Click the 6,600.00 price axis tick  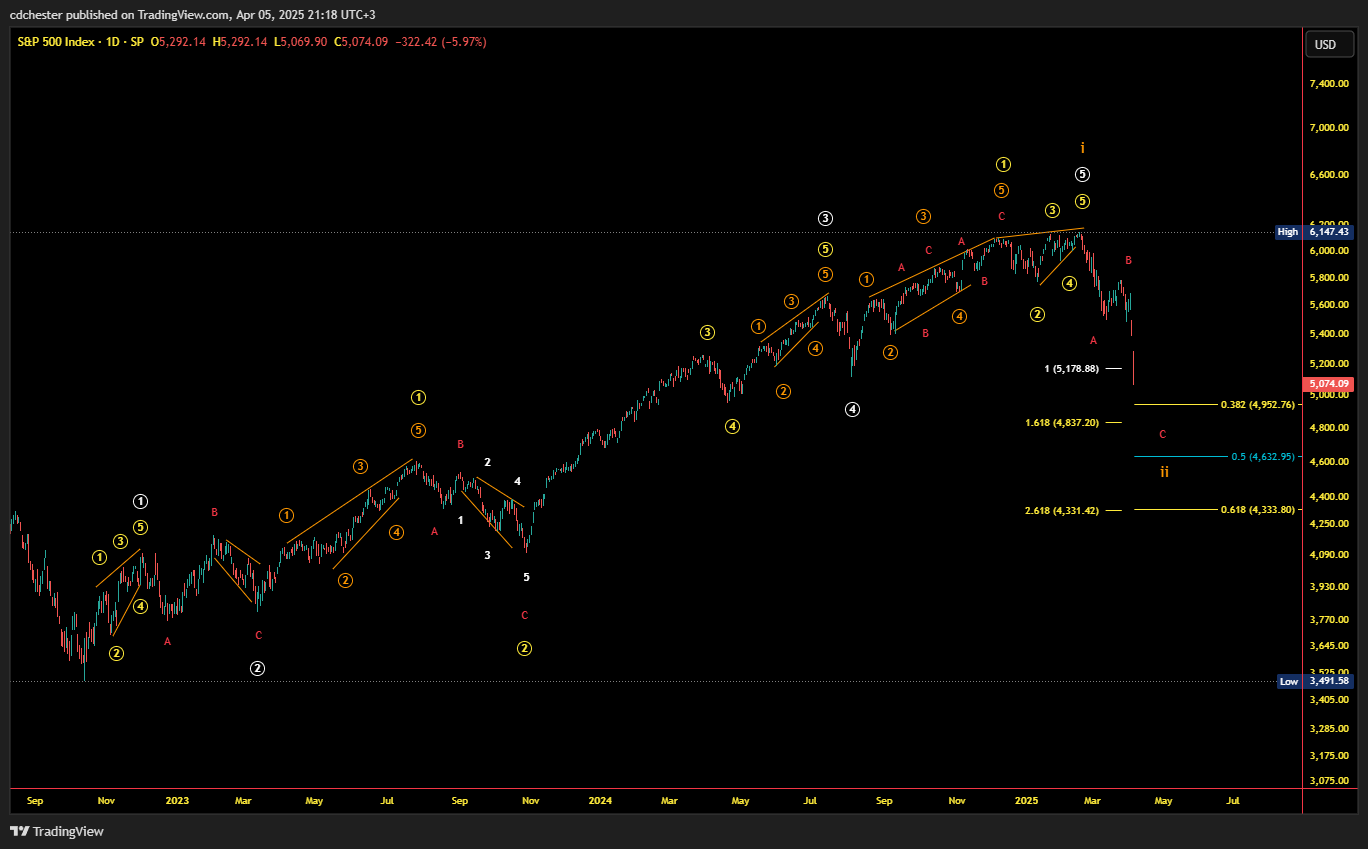[1328, 175]
